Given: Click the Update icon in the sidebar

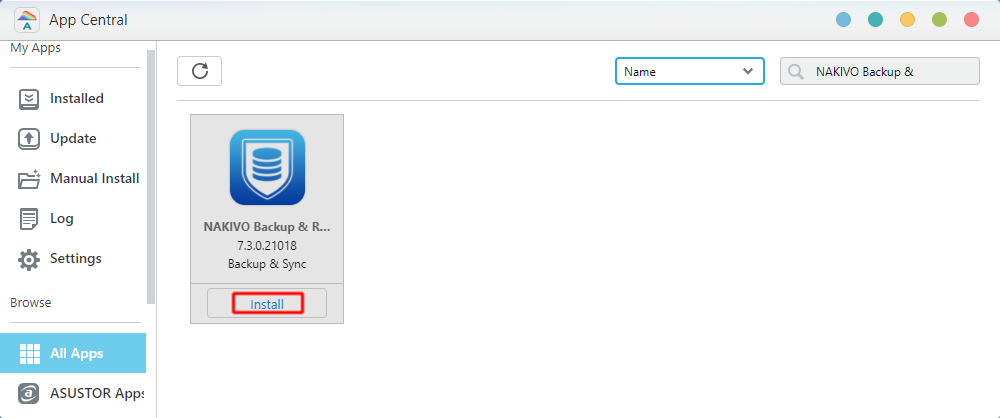Looking at the screenshot, I should [30, 139].
